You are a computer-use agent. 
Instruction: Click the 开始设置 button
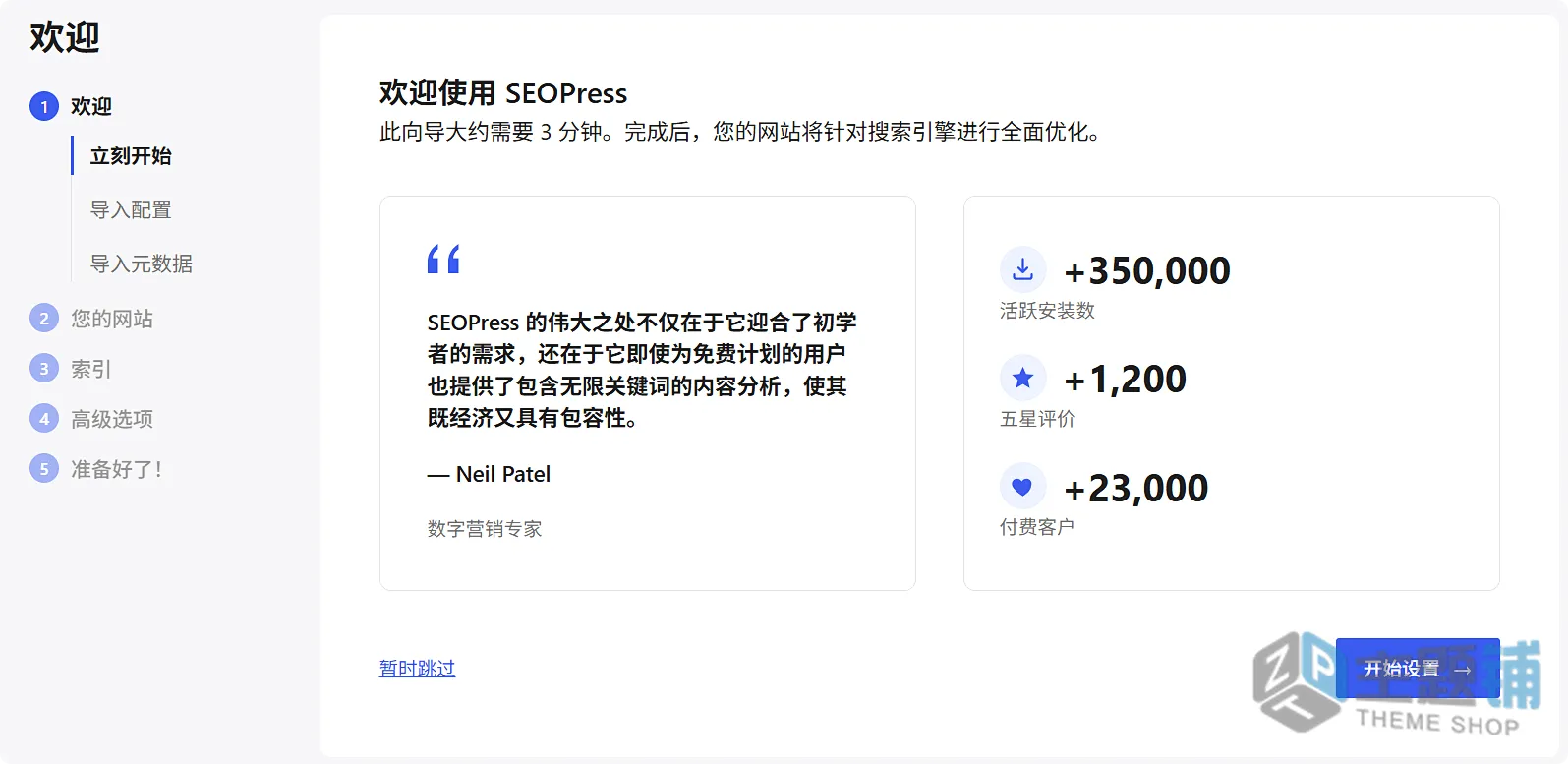click(x=1418, y=669)
